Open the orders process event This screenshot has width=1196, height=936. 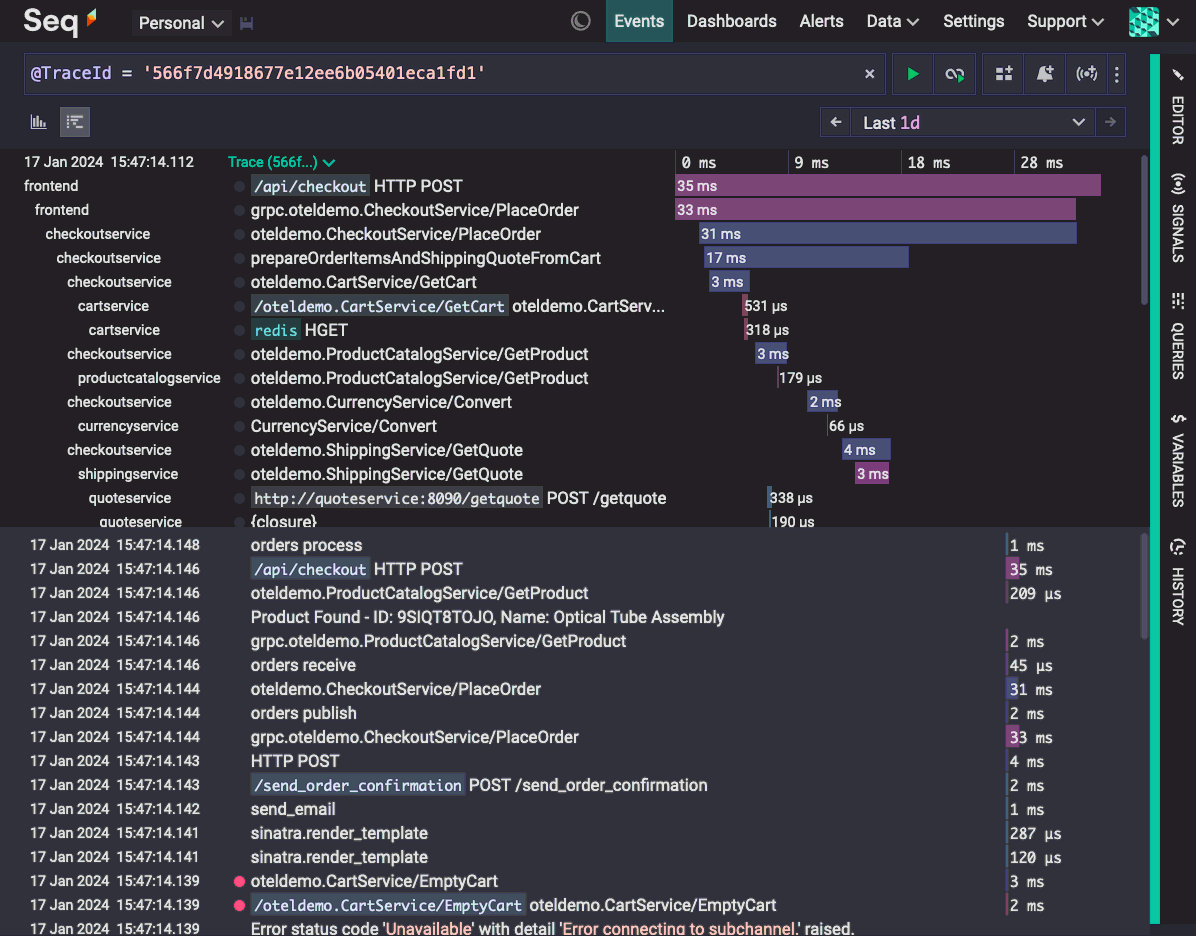(306, 545)
